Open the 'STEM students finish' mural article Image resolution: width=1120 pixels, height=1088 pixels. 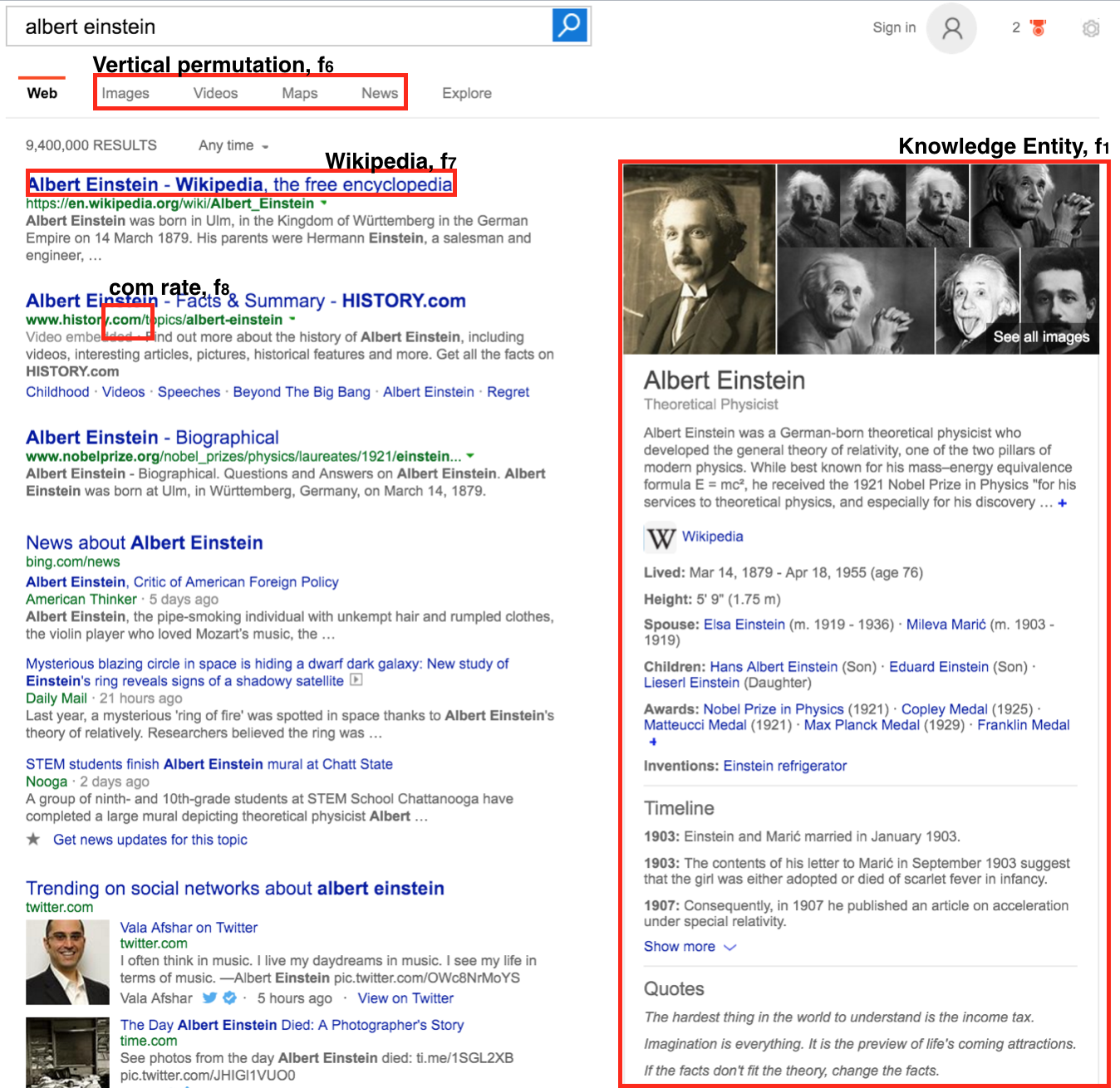(209, 764)
